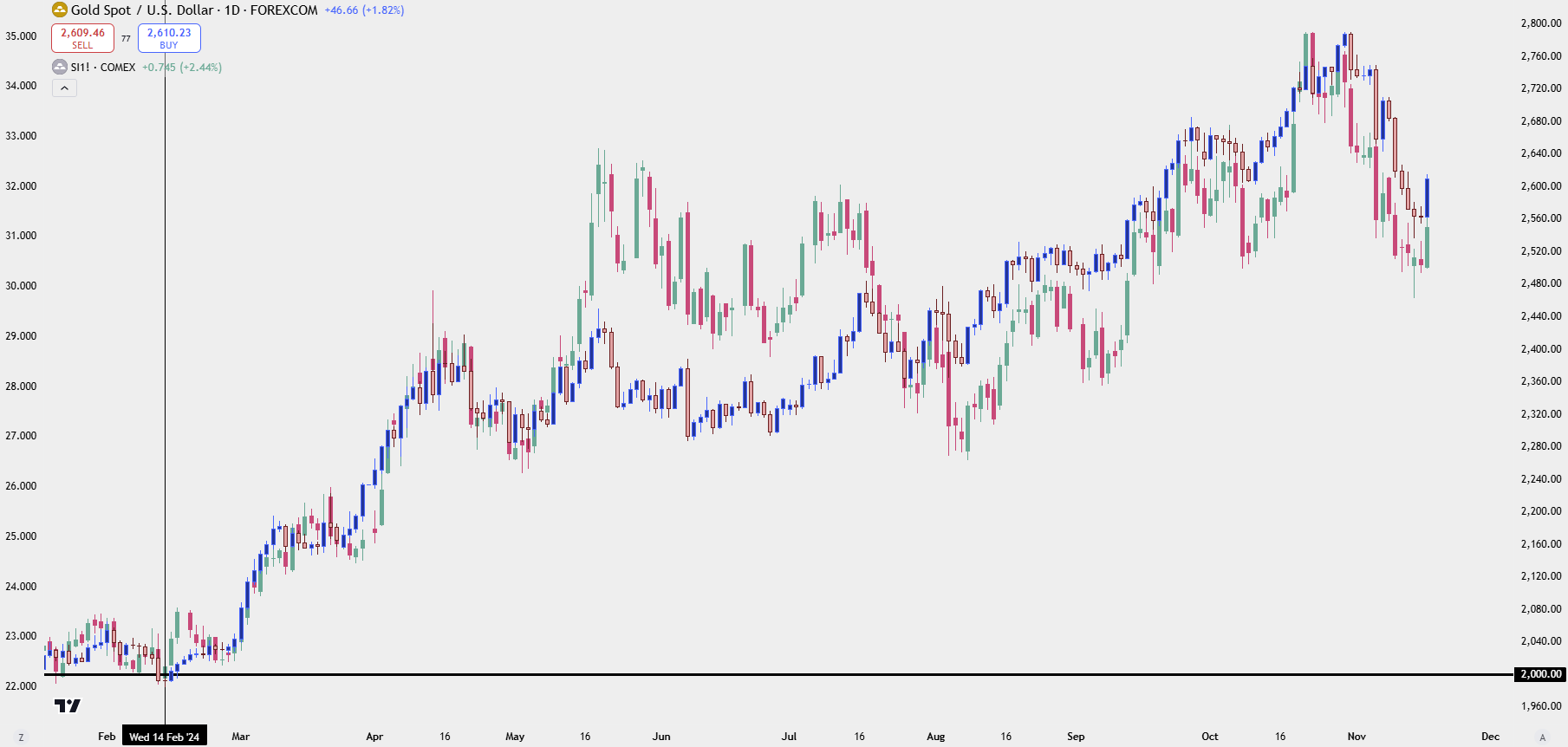
Task: Toggle auto-scale with the A button
Action: [1542, 737]
